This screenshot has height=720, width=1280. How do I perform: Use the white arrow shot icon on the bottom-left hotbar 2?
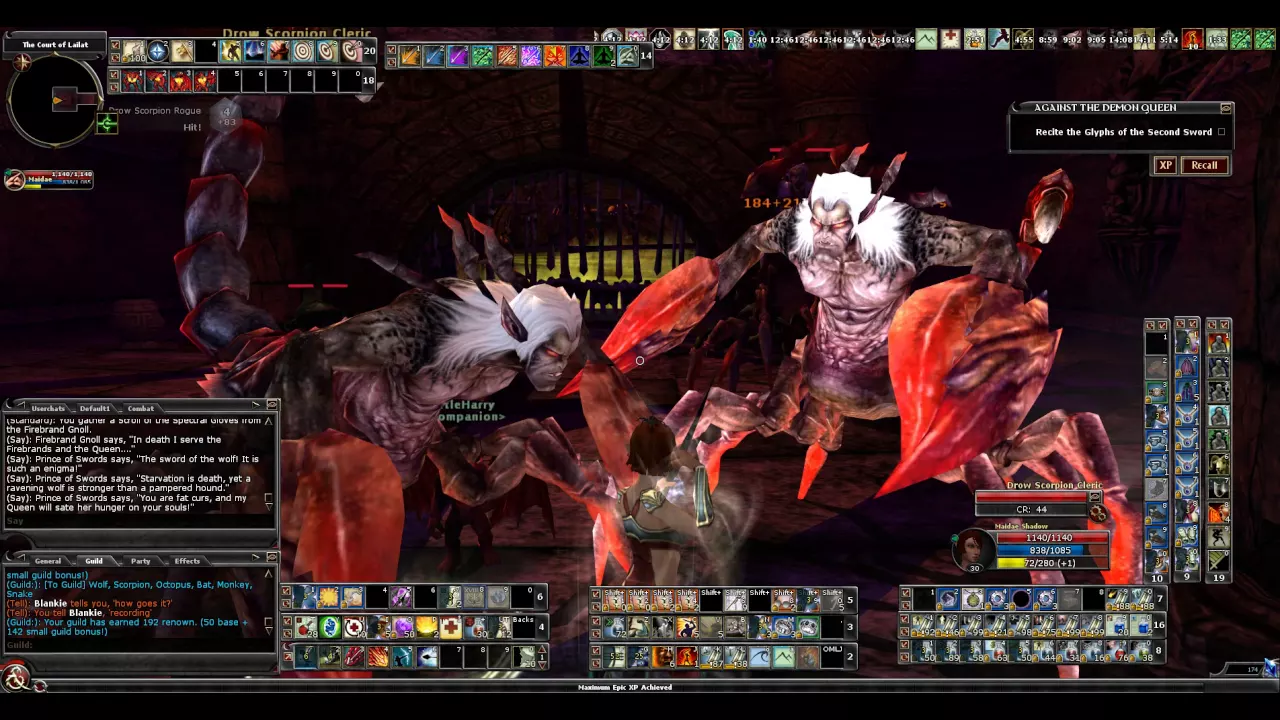pos(426,657)
